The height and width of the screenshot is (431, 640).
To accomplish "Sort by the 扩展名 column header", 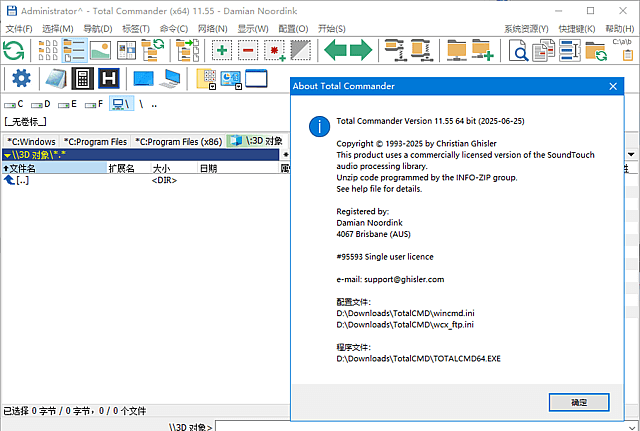I will (129, 168).
